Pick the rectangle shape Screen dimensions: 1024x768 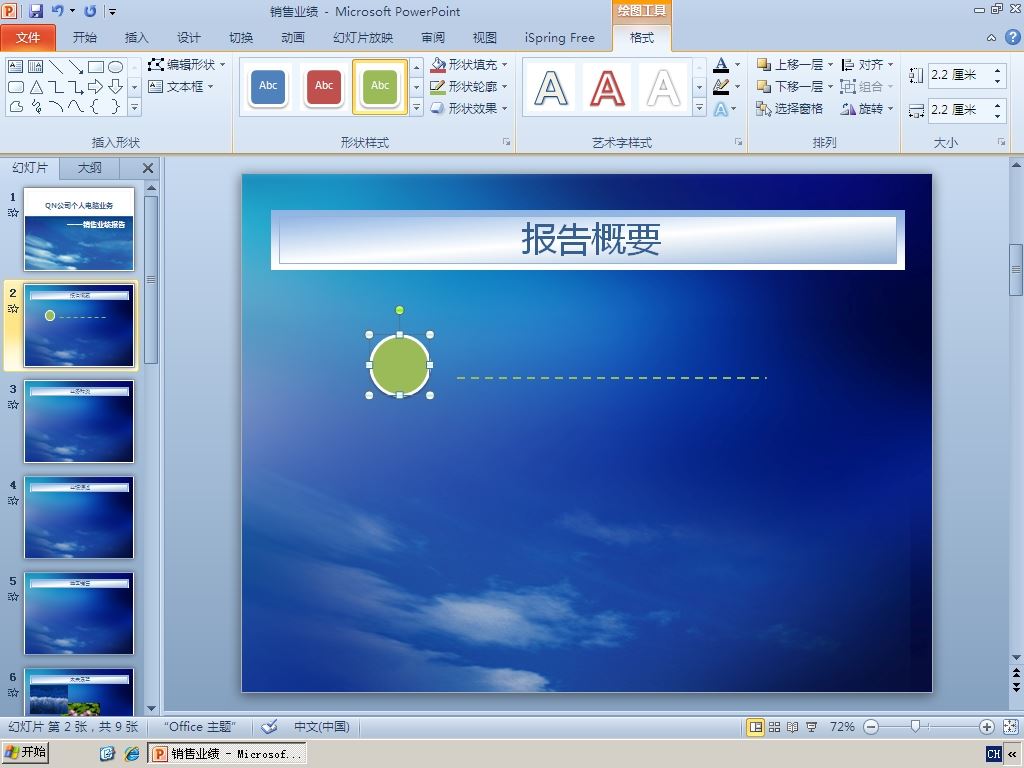pos(96,67)
